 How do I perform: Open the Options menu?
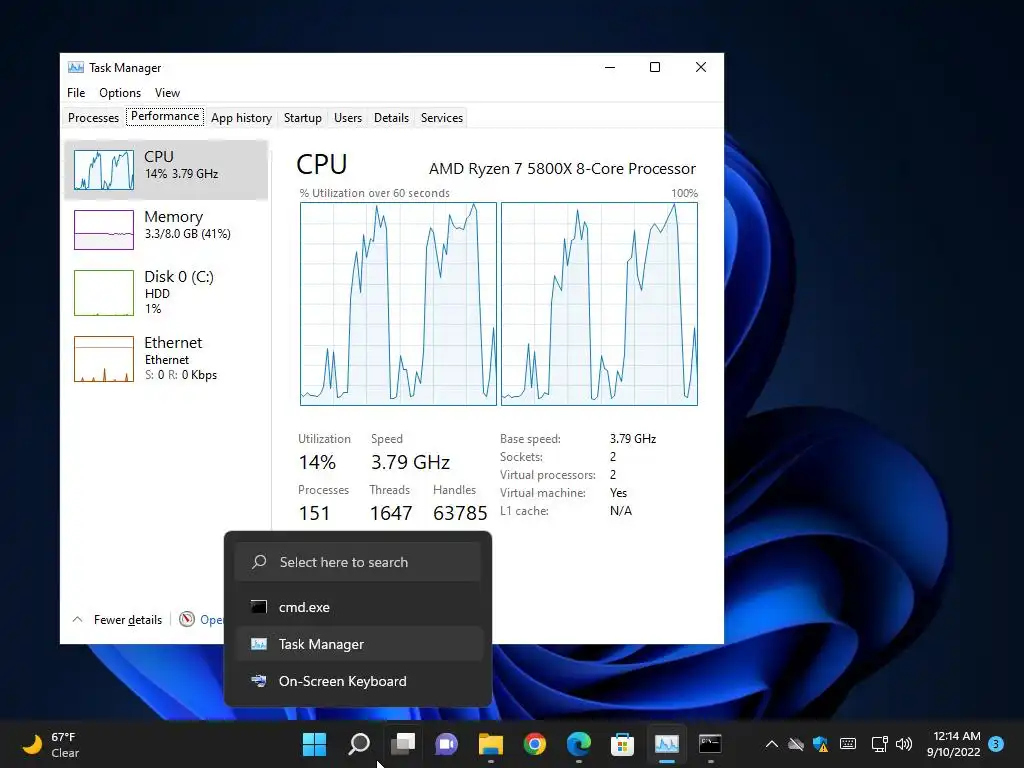pos(120,93)
